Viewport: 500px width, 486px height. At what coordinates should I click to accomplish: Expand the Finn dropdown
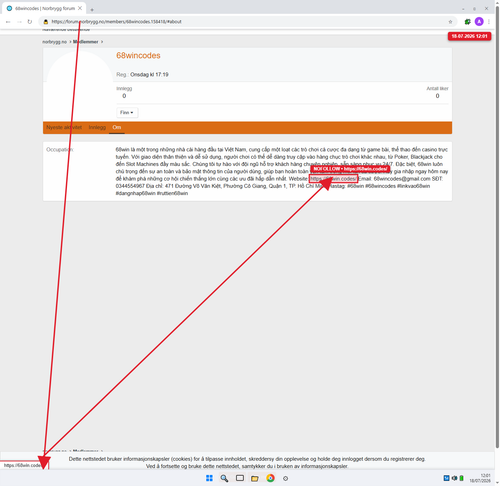point(127,112)
